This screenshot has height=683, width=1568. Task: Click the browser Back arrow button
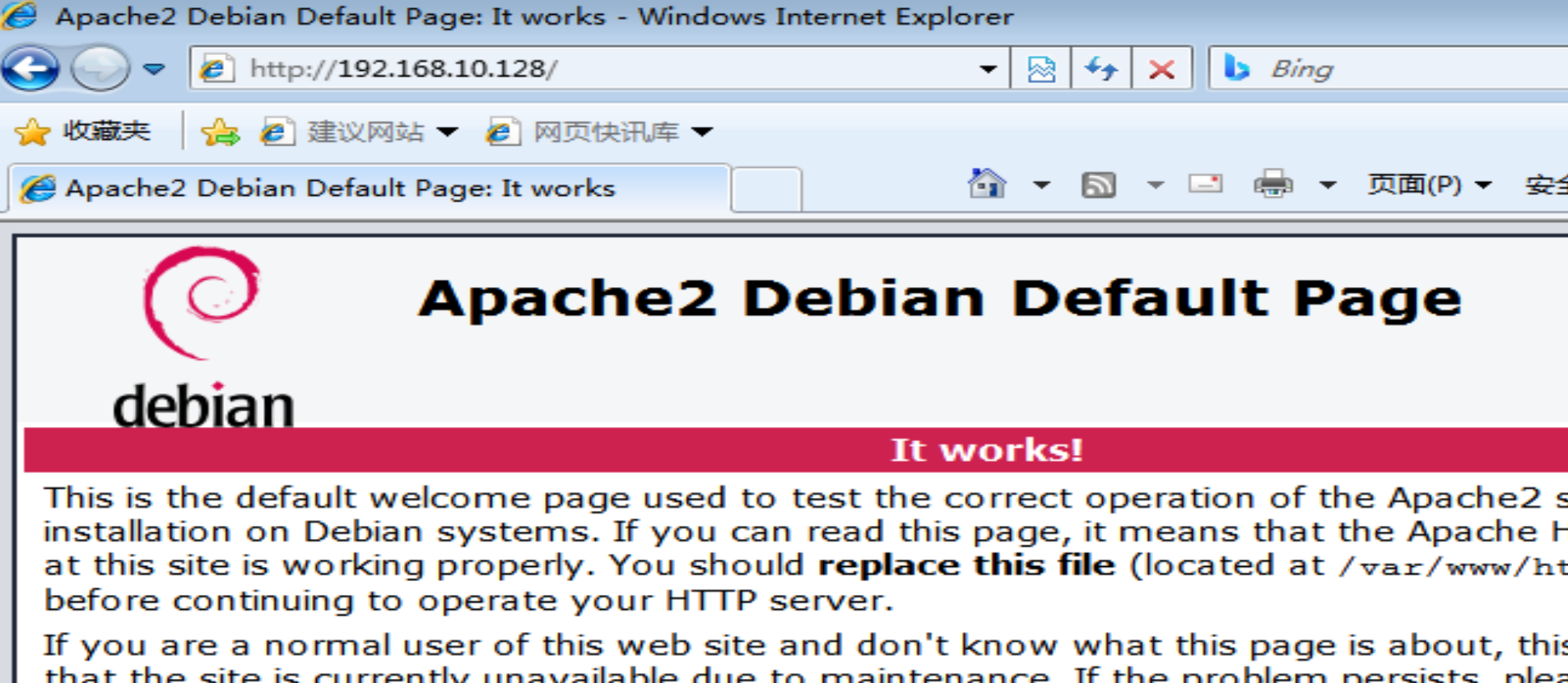(x=30, y=68)
